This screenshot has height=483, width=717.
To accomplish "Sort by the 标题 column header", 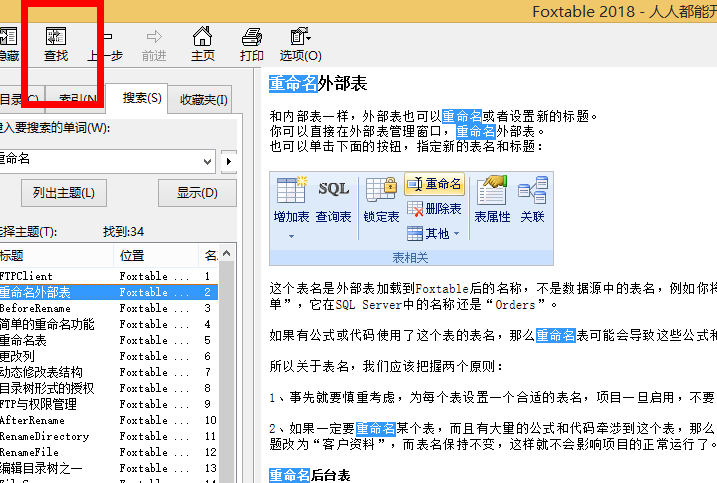I will (x=57, y=256).
